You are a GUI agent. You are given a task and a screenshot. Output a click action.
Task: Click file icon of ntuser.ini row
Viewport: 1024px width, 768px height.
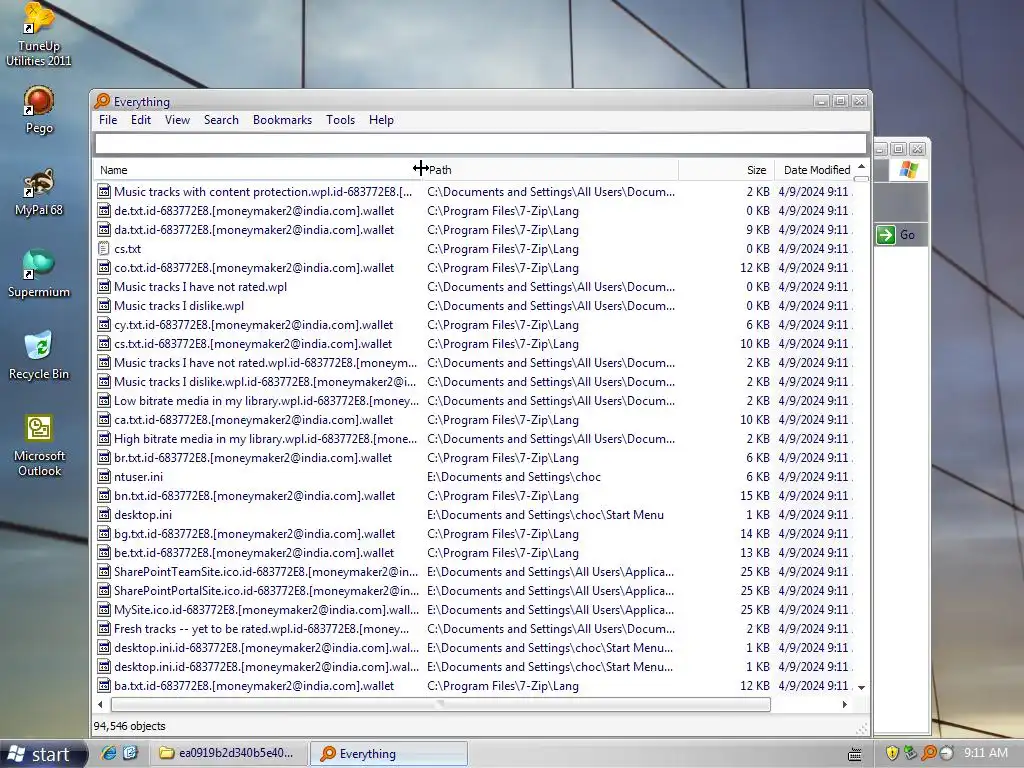(103, 477)
